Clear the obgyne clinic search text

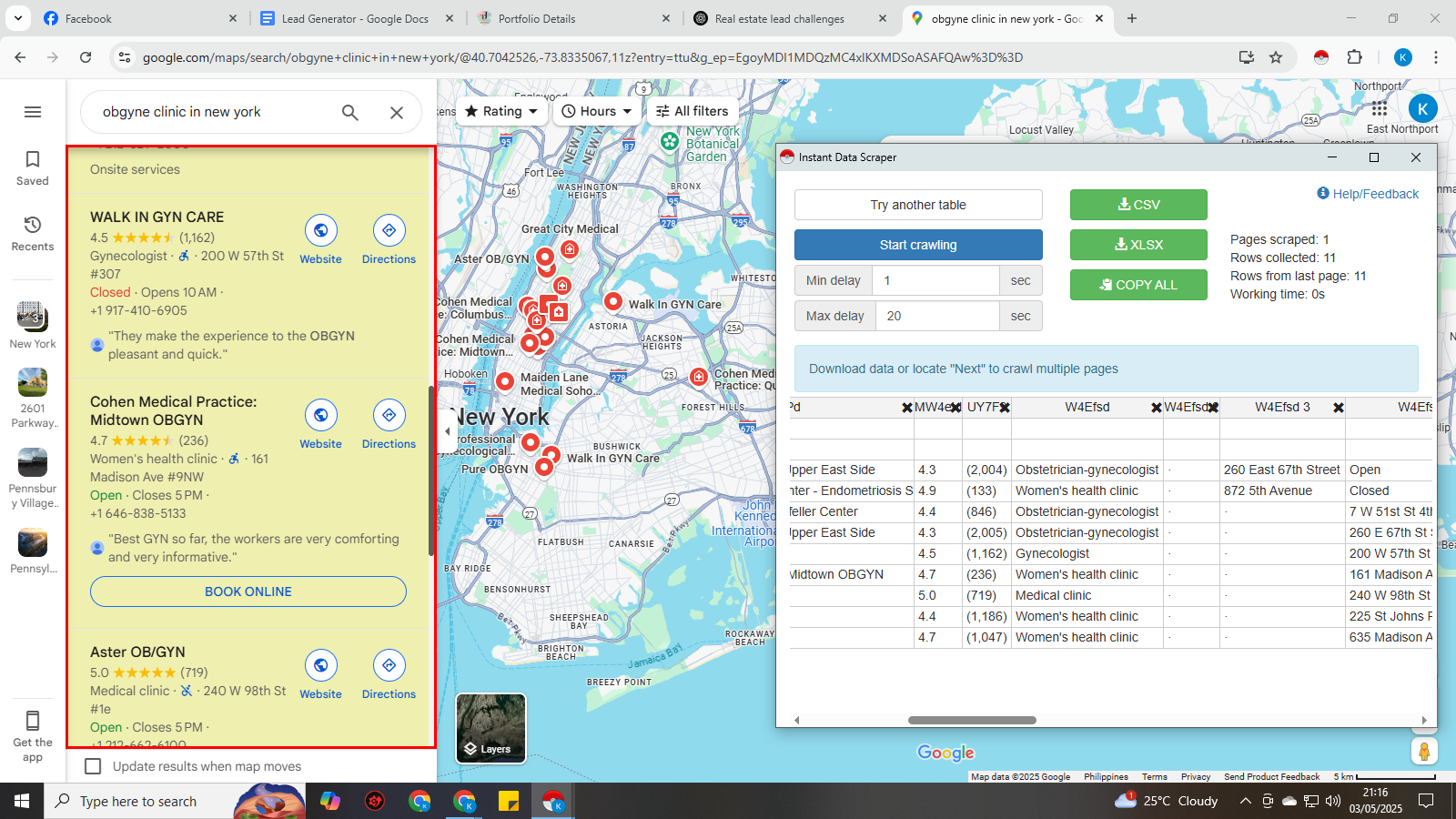(x=397, y=112)
